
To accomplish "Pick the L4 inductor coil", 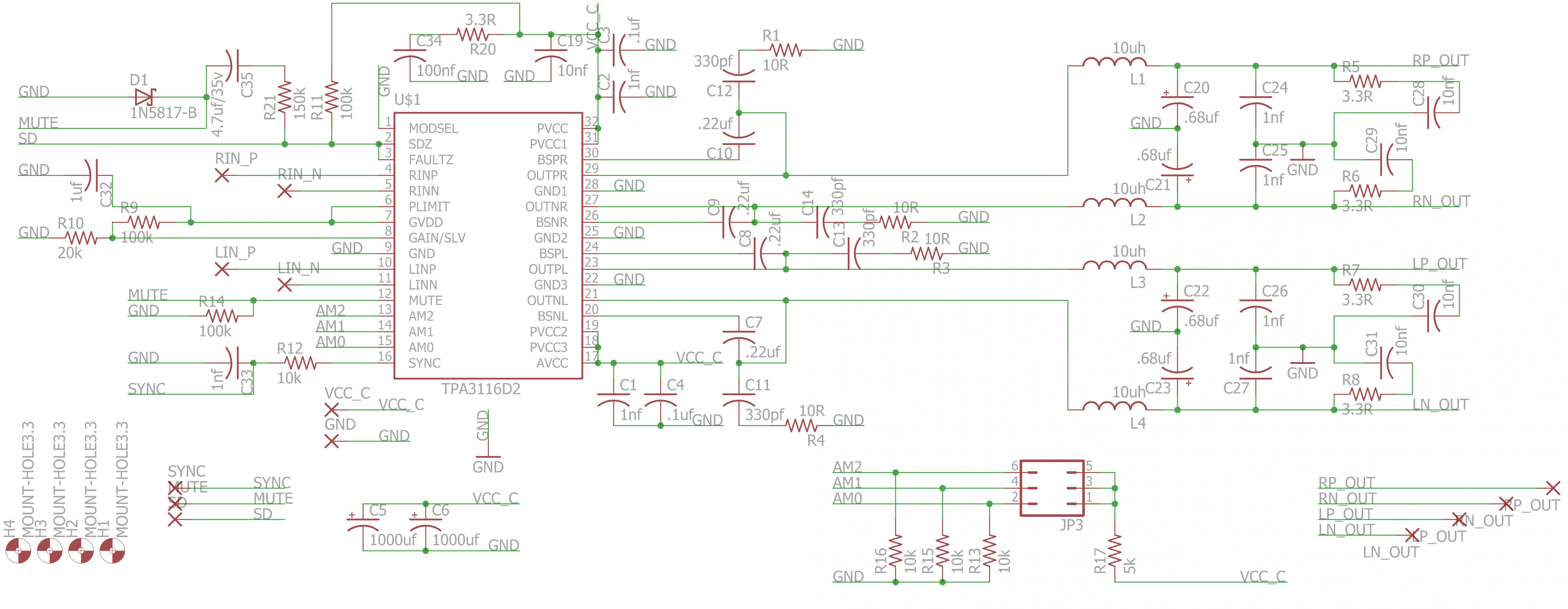I will [x=1115, y=406].
